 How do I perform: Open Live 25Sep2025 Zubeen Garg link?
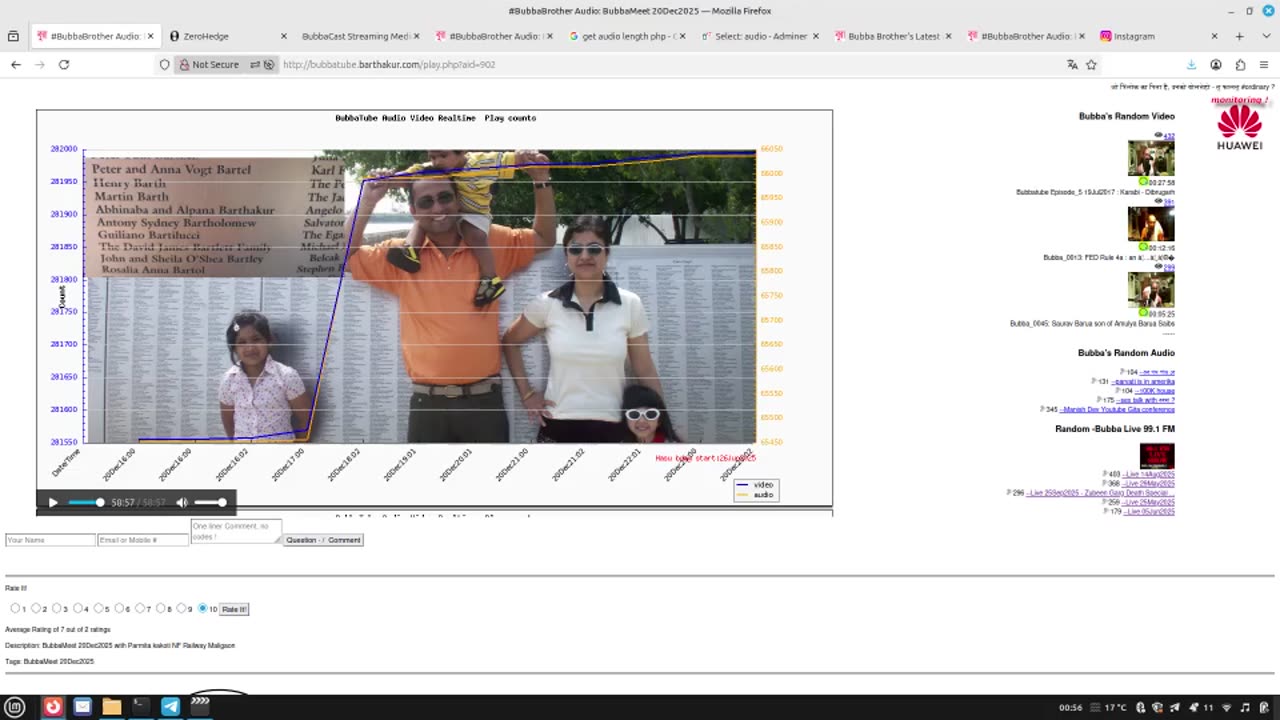click(x=1100, y=493)
